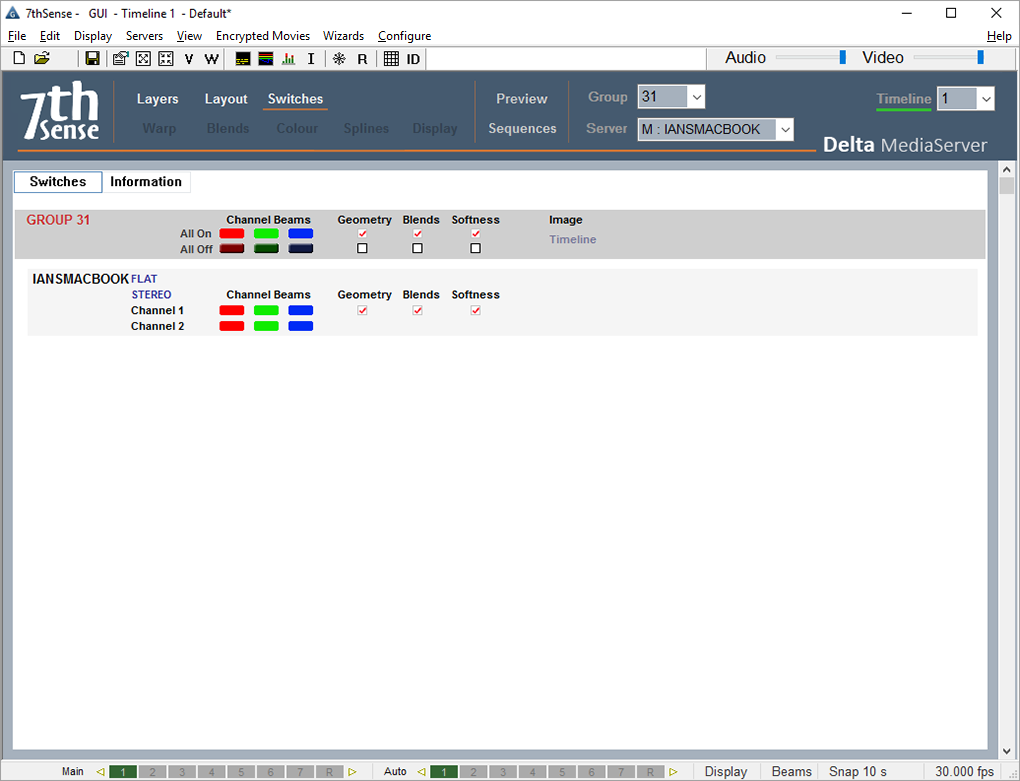
Task: Click the yellow-lines black panel icon
Action: pos(243,59)
